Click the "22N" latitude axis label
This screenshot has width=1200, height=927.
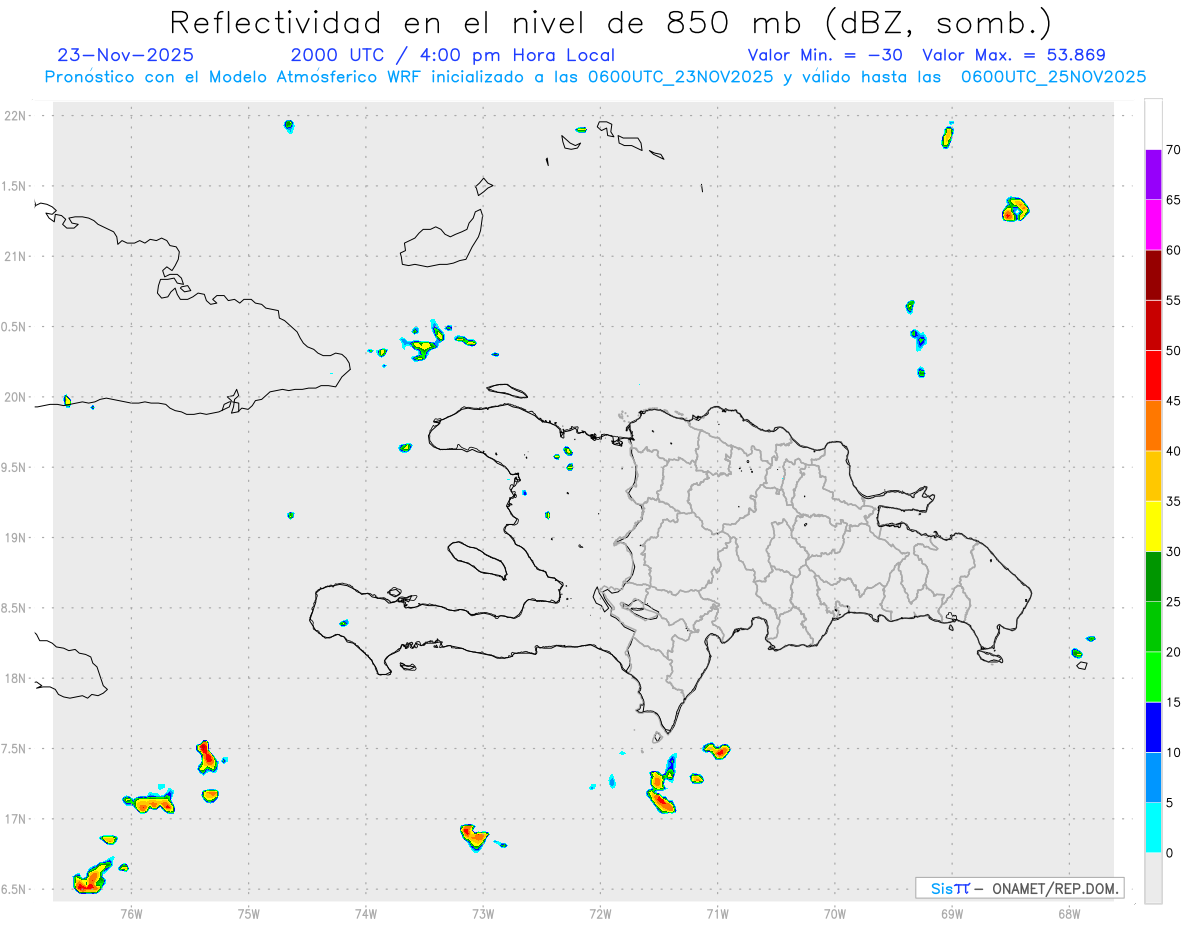click(x=17, y=116)
